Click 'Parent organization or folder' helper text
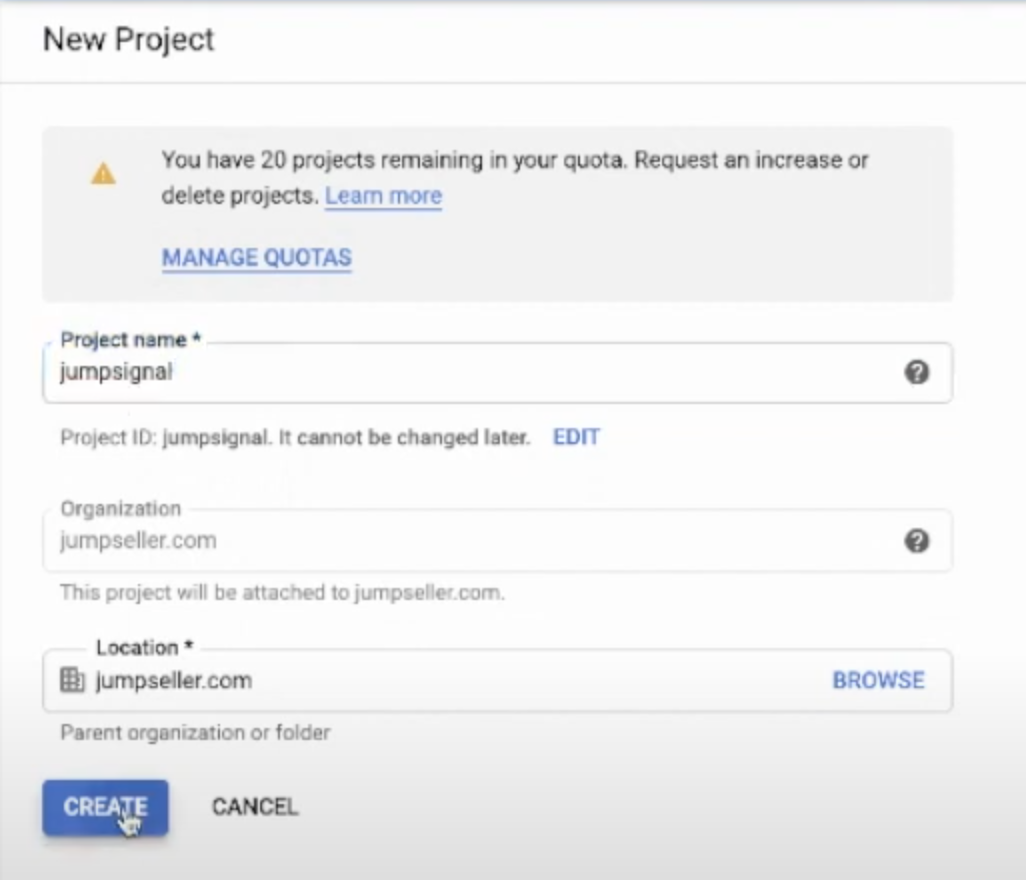1026x880 pixels. click(195, 733)
